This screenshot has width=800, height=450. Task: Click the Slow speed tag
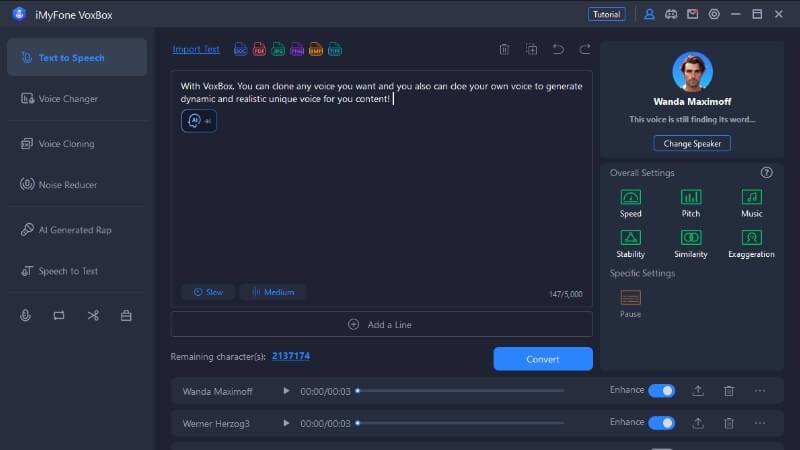pos(208,292)
